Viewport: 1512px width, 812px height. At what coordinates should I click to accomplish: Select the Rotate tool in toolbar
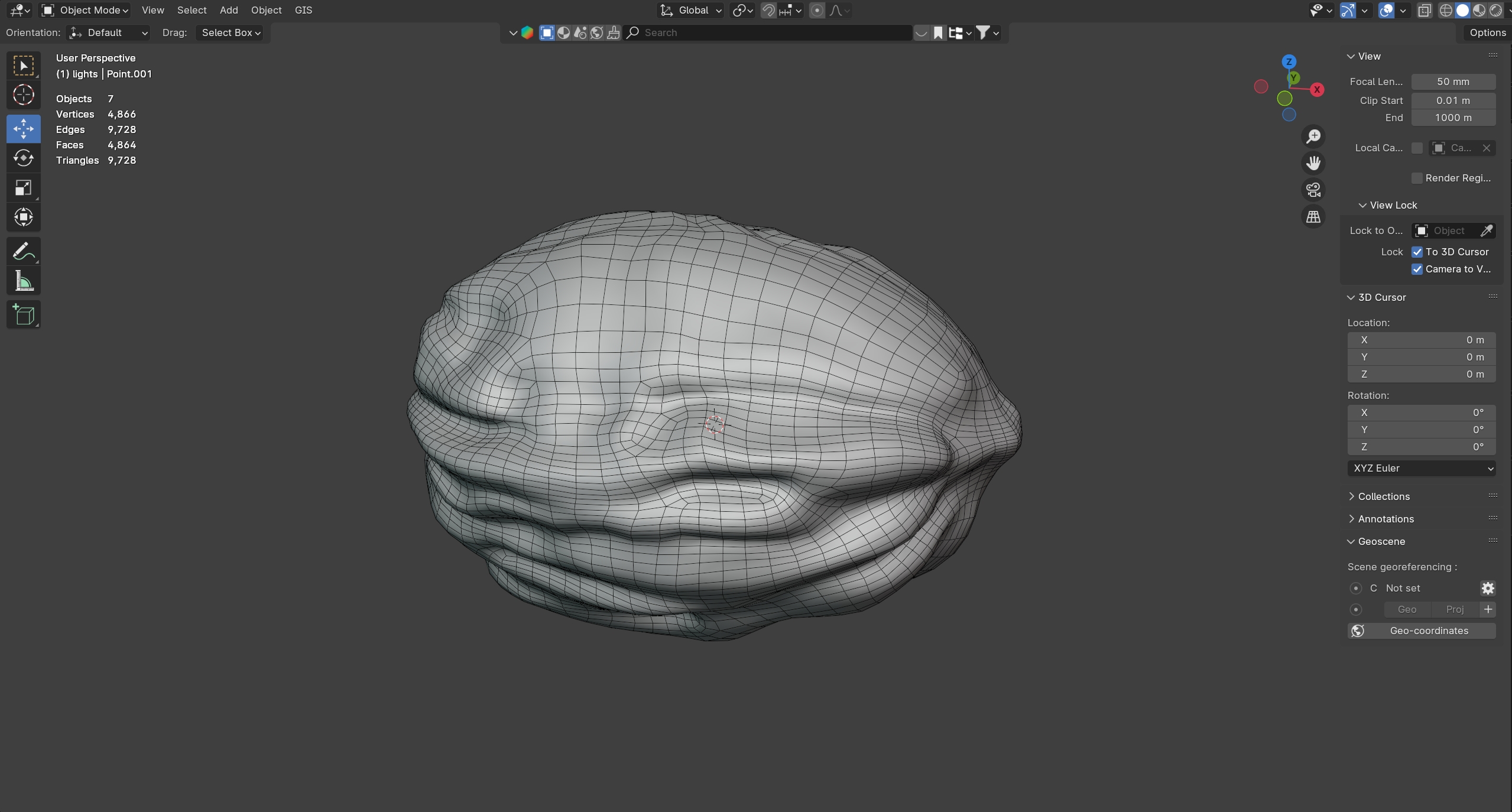coord(24,158)
